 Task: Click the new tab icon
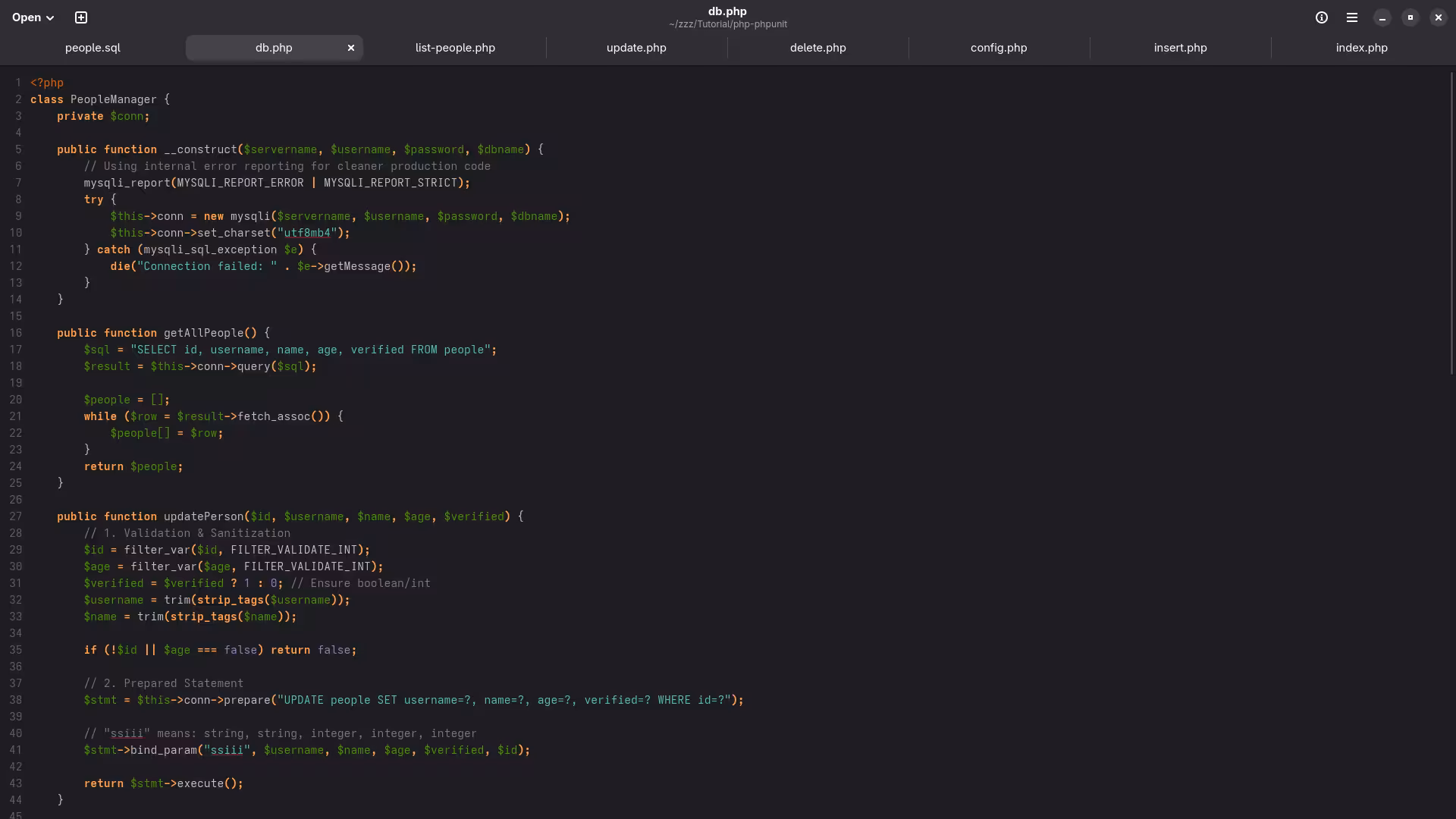[81, 17]
